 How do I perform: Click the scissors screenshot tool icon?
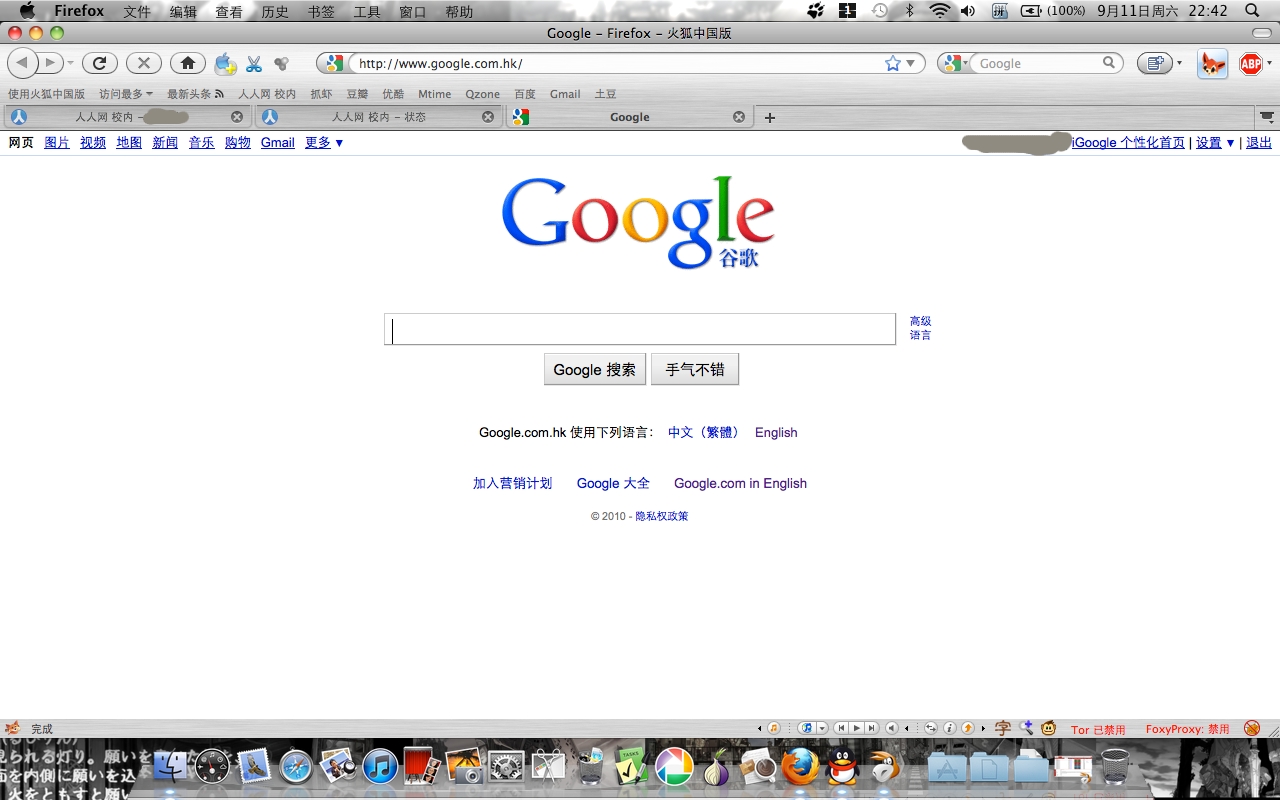254,64
